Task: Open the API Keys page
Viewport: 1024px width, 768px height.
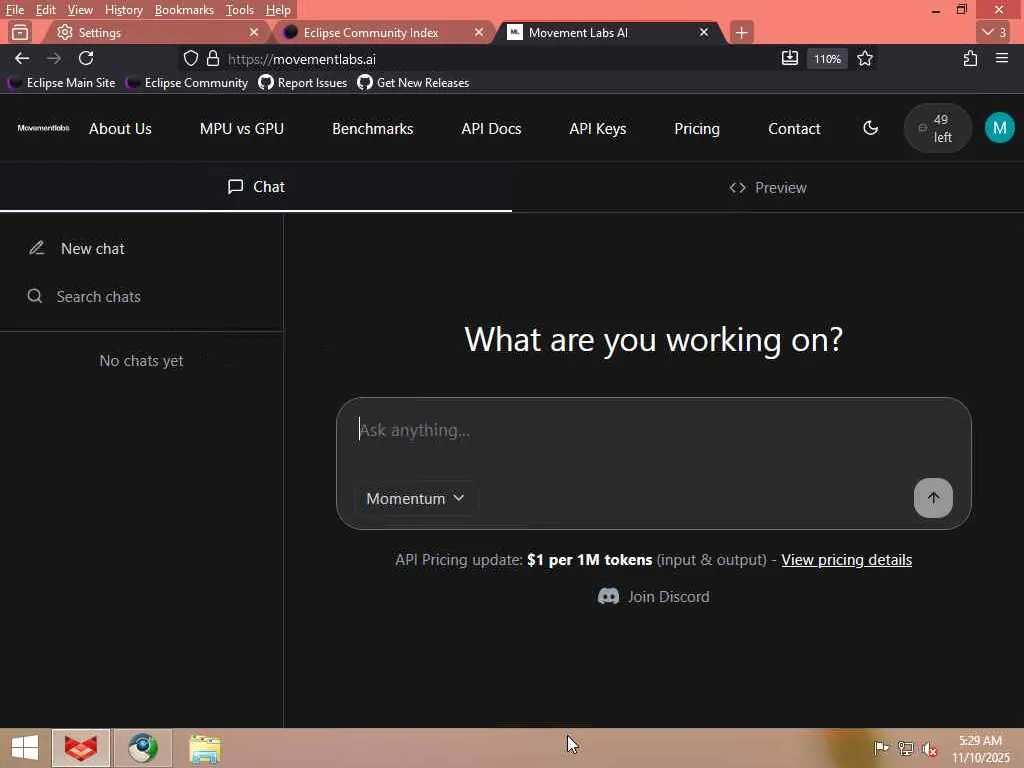Action: [598, 129]
